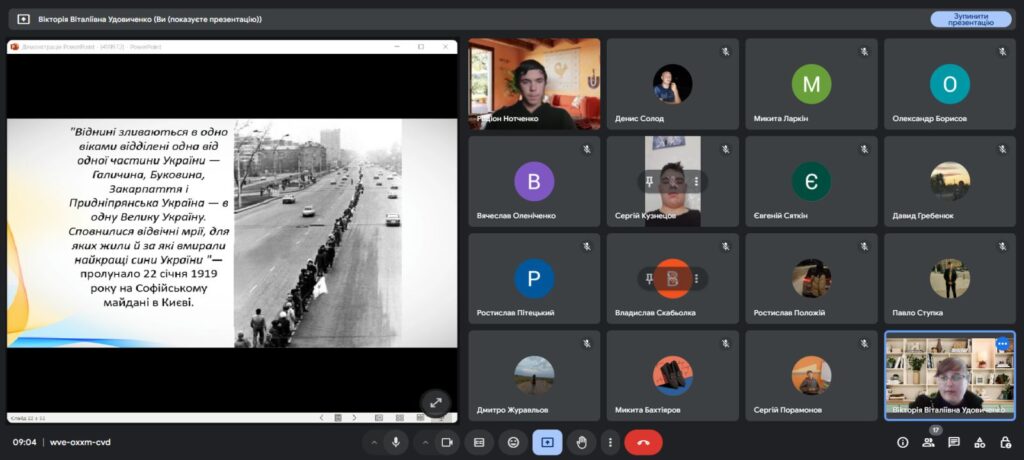The width and height of the screenshot is (1024, 460).
Task: Open the meeting details info icon
Action: coord(902,441)
